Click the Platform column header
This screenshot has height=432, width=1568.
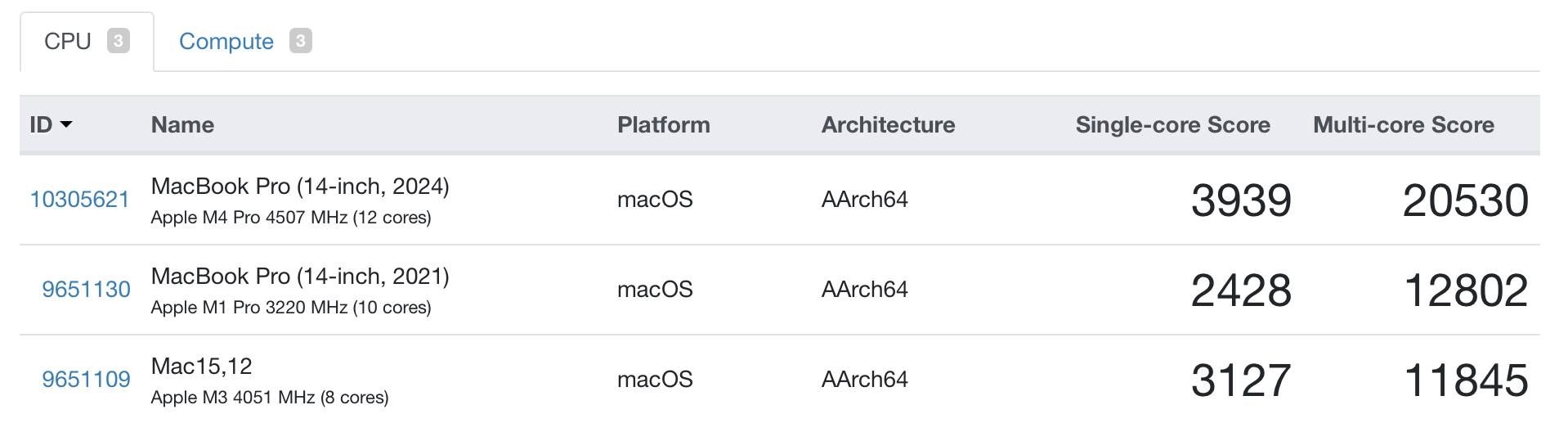coord(663,125)
